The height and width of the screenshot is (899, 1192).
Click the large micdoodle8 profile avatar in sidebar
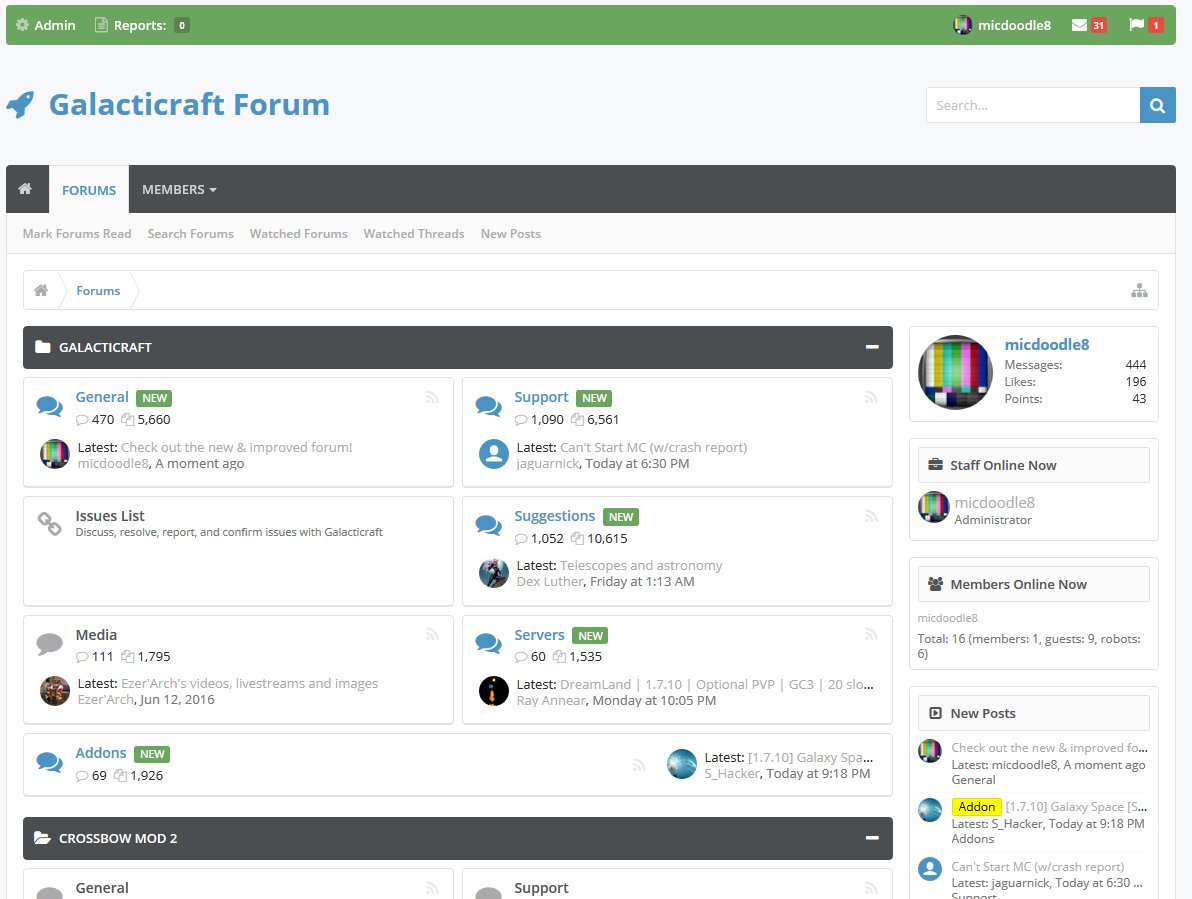955,372
